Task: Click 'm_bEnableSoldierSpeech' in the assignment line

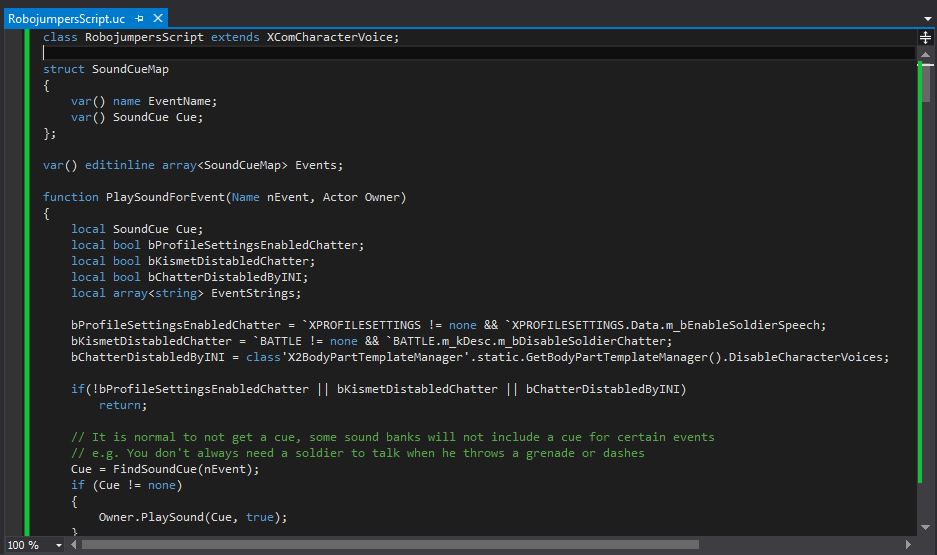Action: pyautogui.click(x=743, y=325)
